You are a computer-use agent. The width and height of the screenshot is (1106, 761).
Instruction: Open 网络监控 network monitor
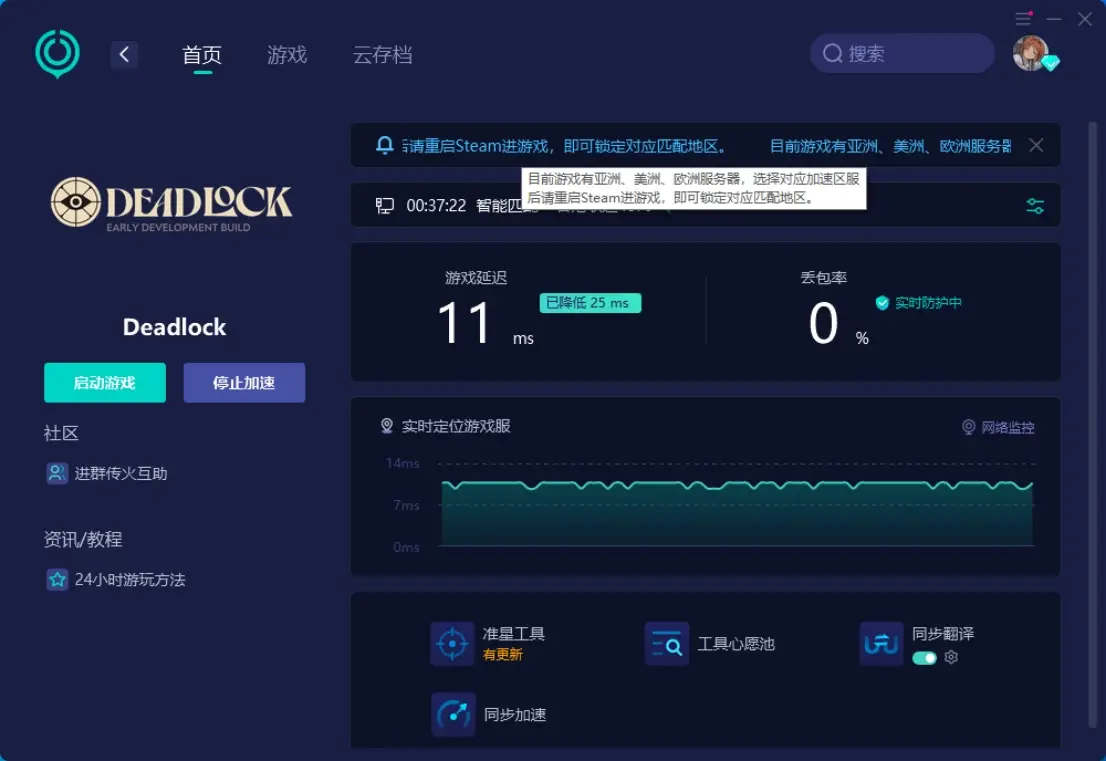coord(998,427)
